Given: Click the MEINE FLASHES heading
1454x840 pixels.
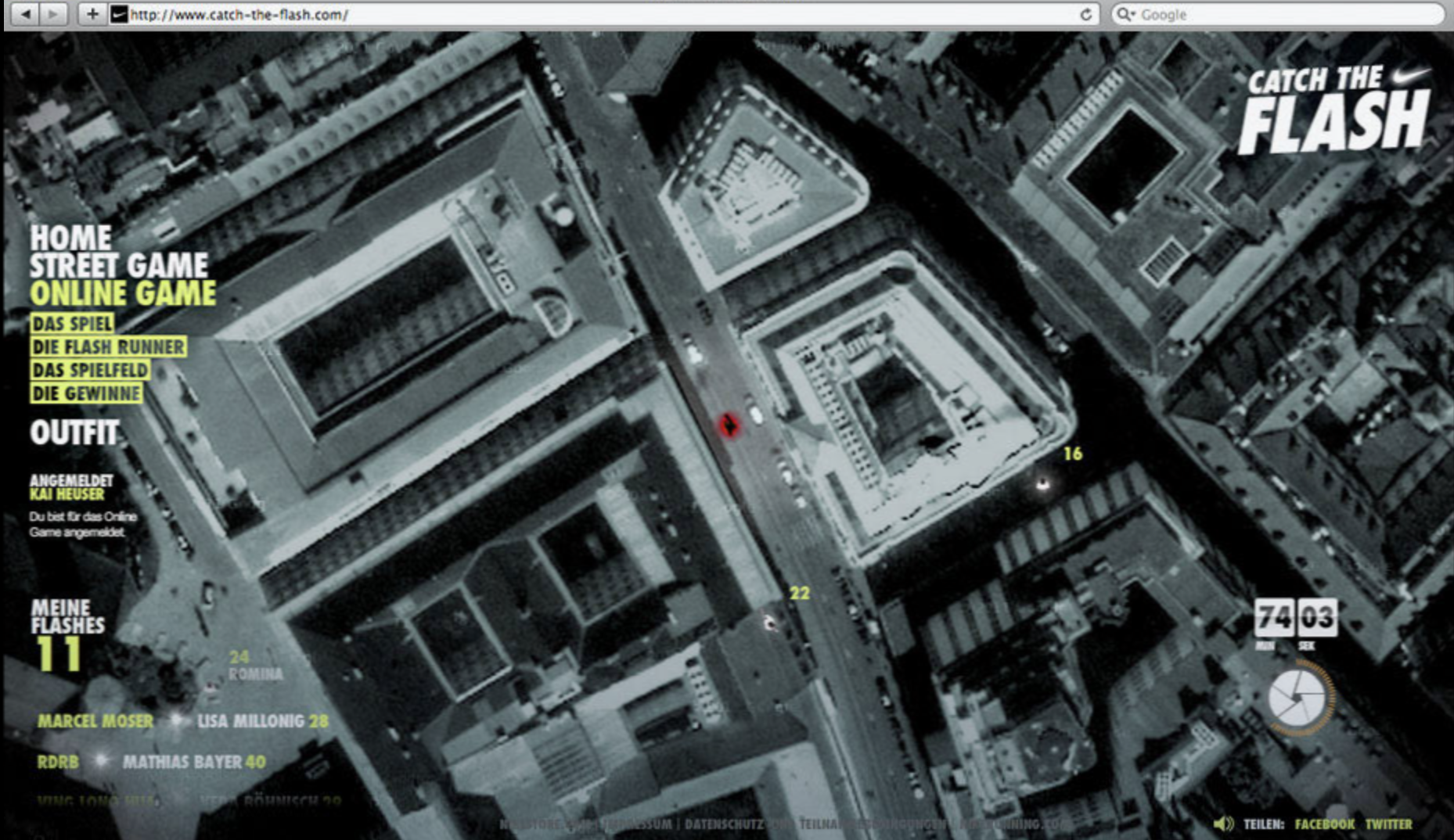Looking at the screenshot, I should click(x=68, y=616).
